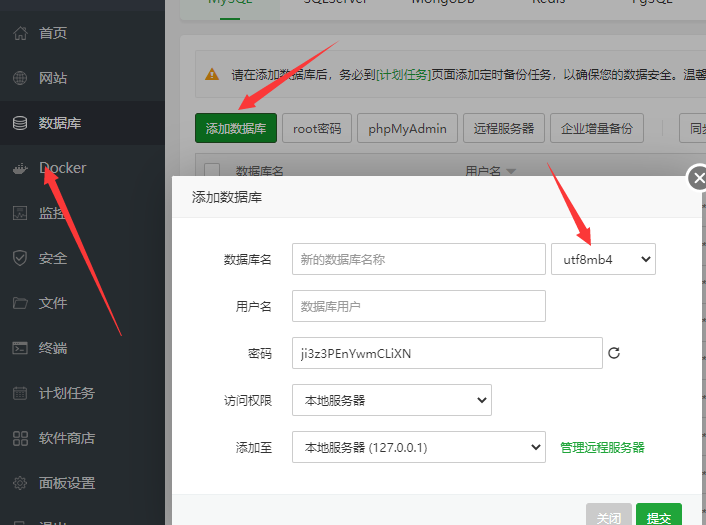Toggle the select-all checkbox in table header
Screen dimensions: 706x525
pyautogui.click(x=212, y=171)
